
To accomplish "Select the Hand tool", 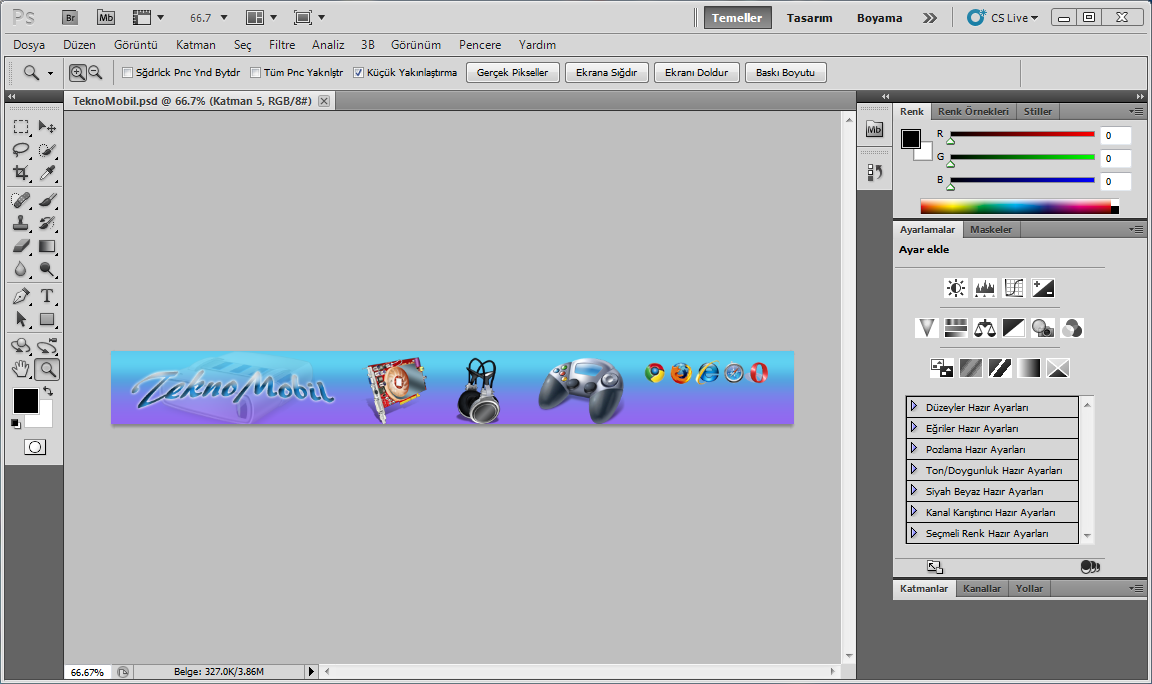I will (21, 370).
